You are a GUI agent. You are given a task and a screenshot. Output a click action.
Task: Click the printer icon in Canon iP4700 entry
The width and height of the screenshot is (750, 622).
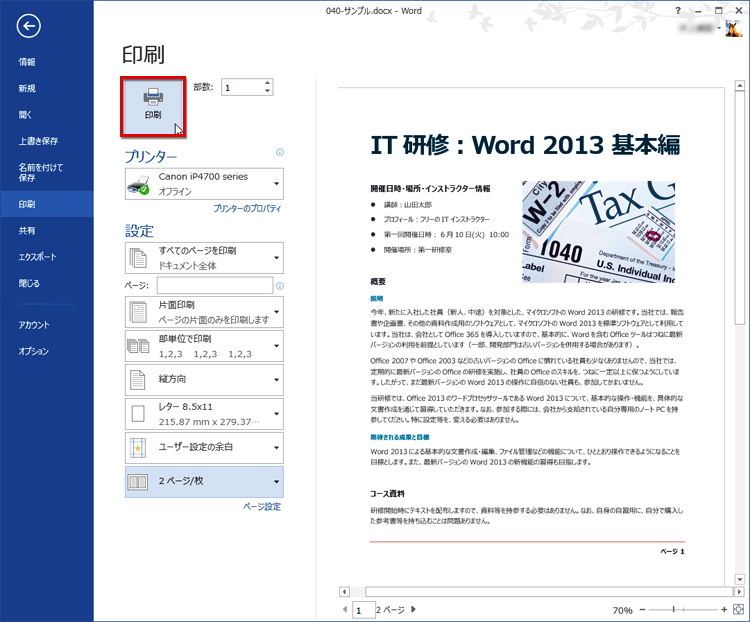point(138,185)
